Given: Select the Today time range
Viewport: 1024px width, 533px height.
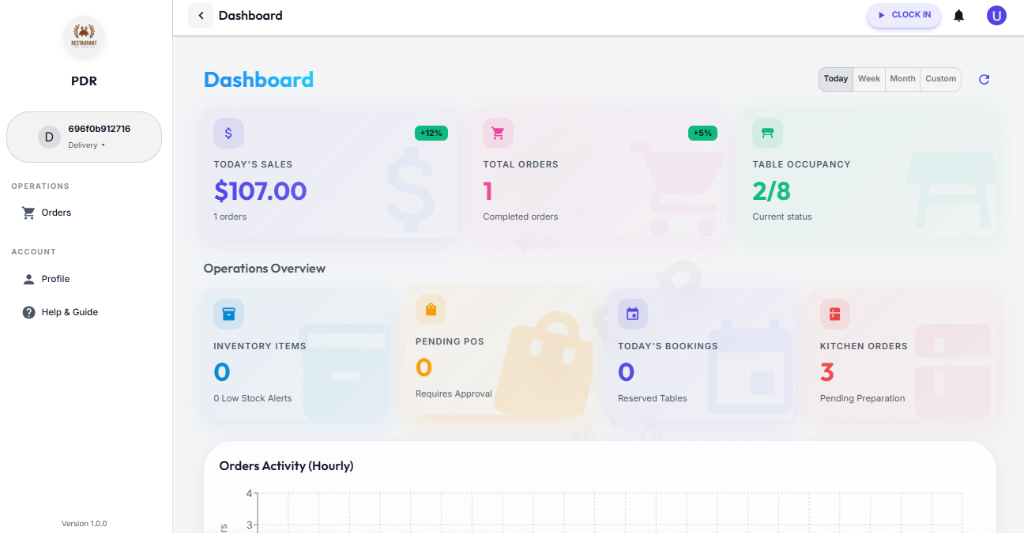Looking at the screenshot, I should 836,79.
